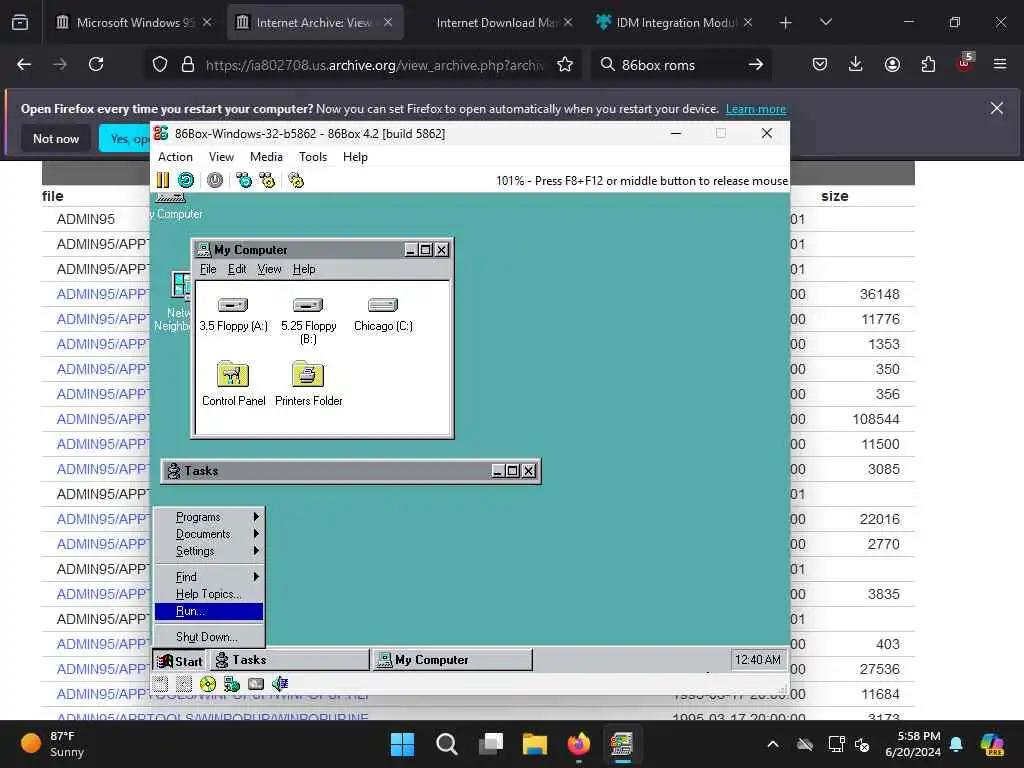Open Firefox hamburger menu
Screen dimensions: 1024x768
point(1000,65)
